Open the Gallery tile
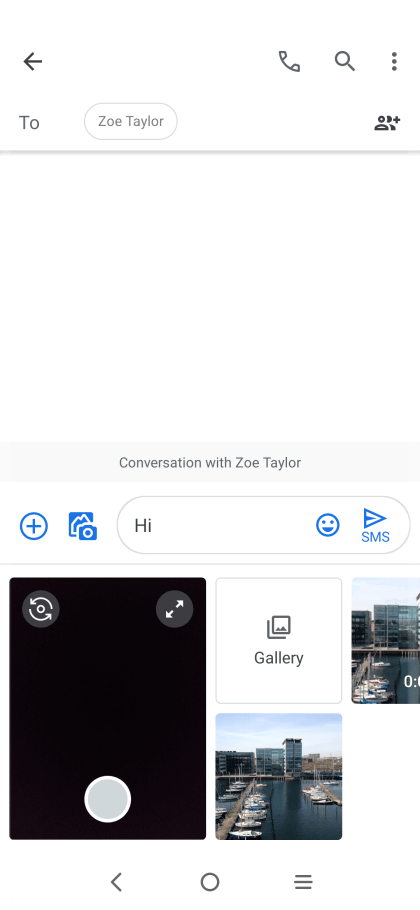This screenshot has height=910, width=420. click(278, 641)
